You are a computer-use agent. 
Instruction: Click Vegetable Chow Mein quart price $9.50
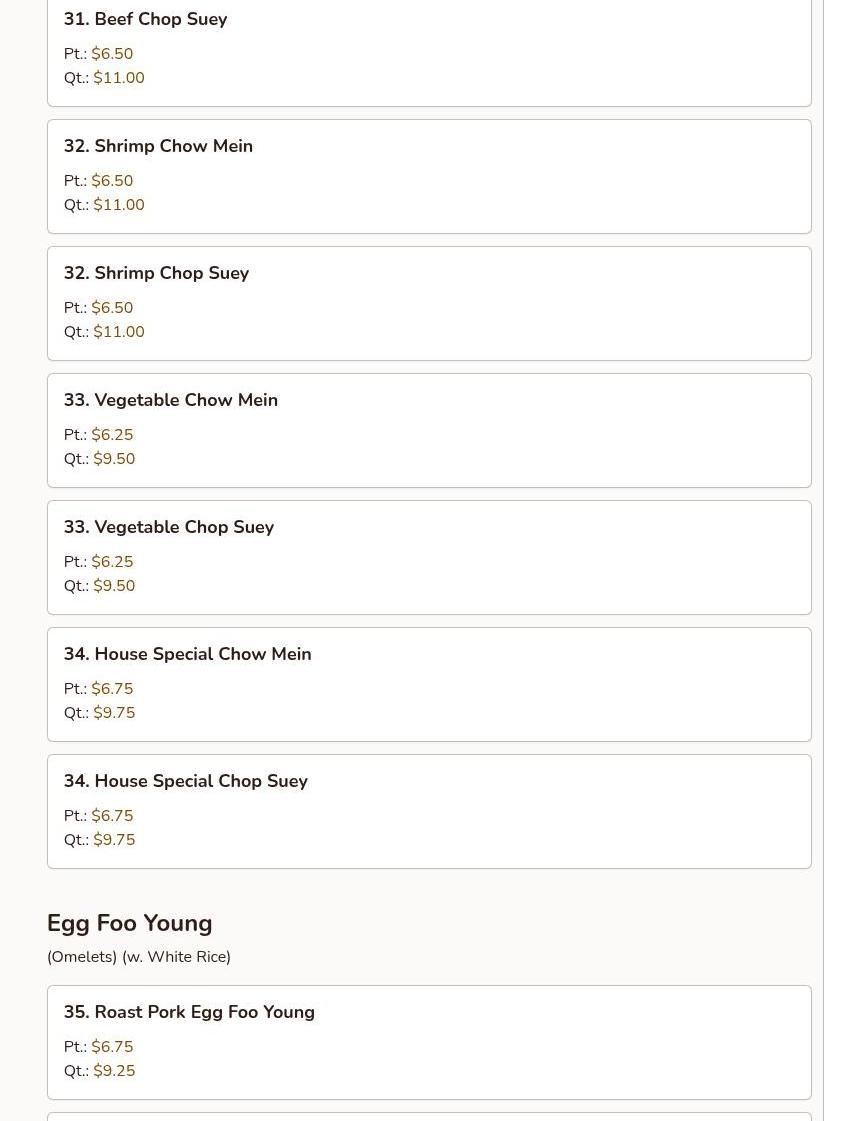point(114,459)
